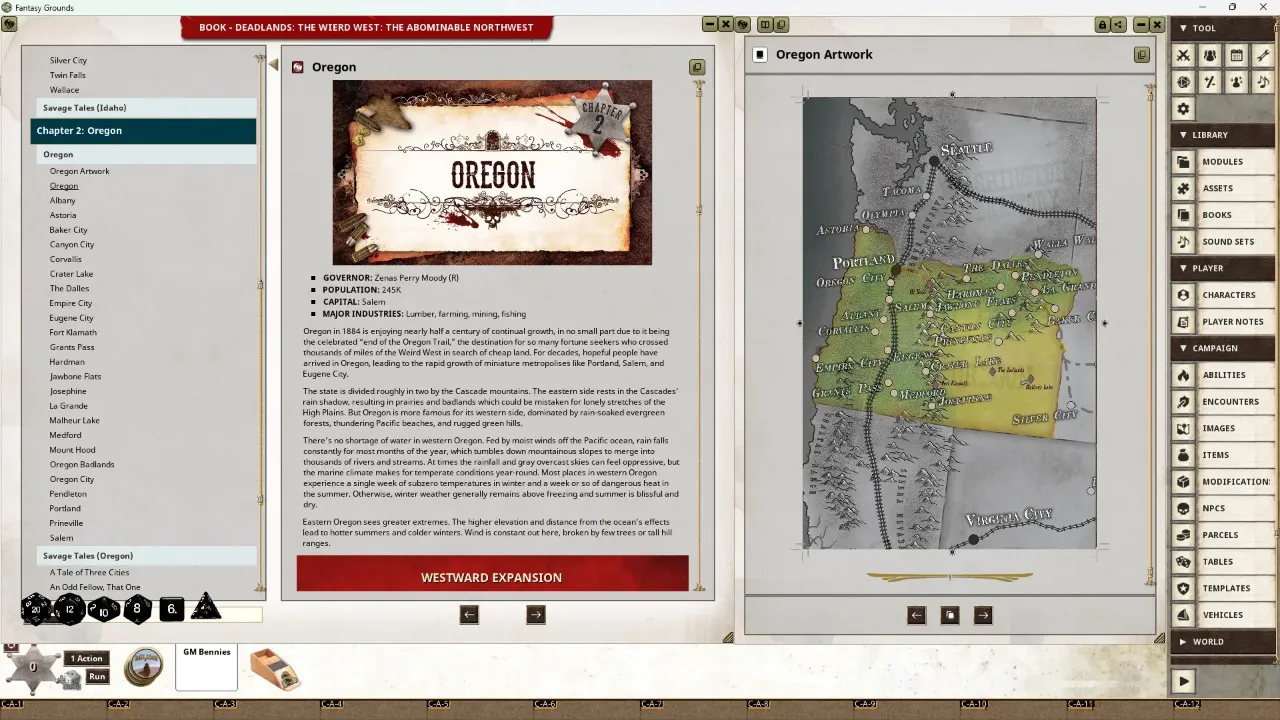Image resolution: width=1280 pixels, height=720 pixels.
Task: Click the Oregon map image
Action: (x=949, y=323)
